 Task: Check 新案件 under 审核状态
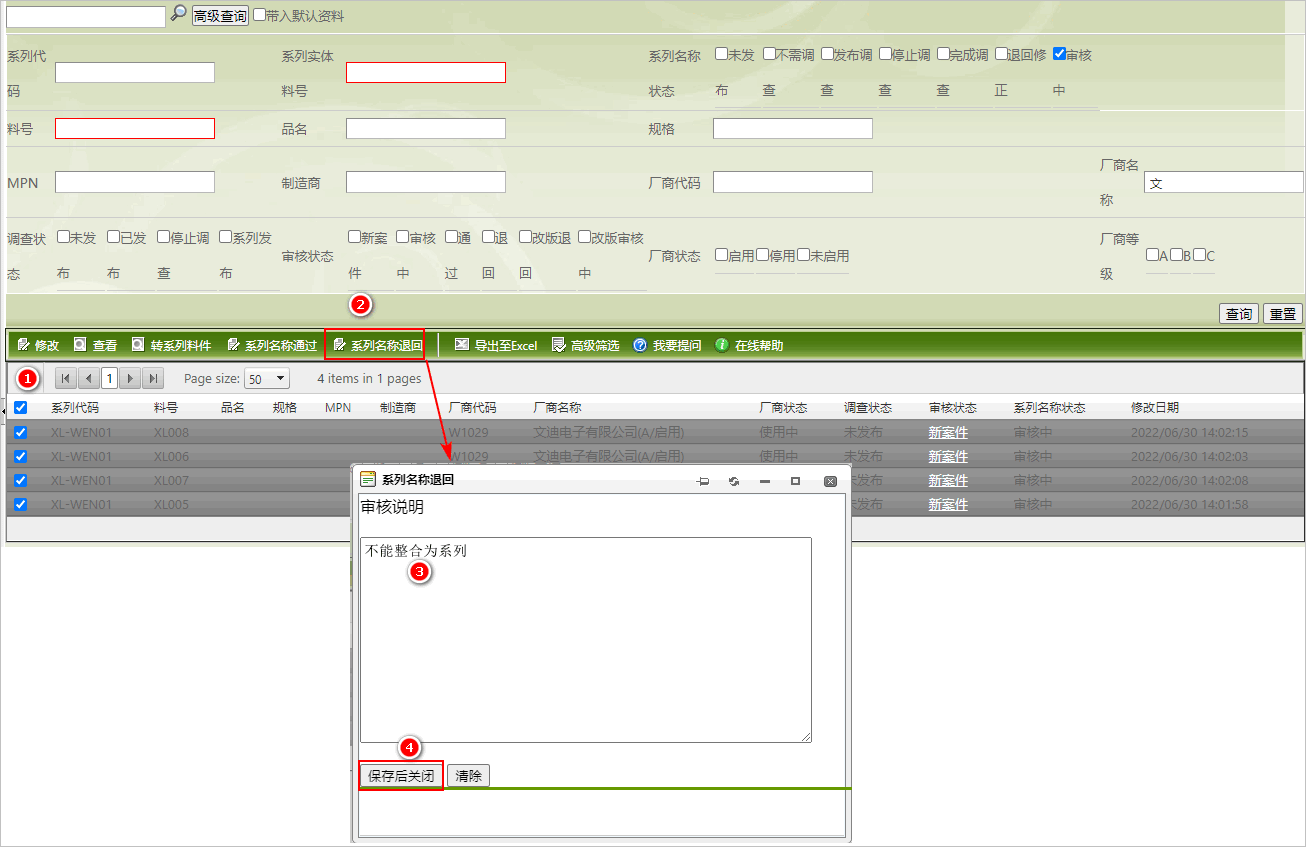(355, 237)
